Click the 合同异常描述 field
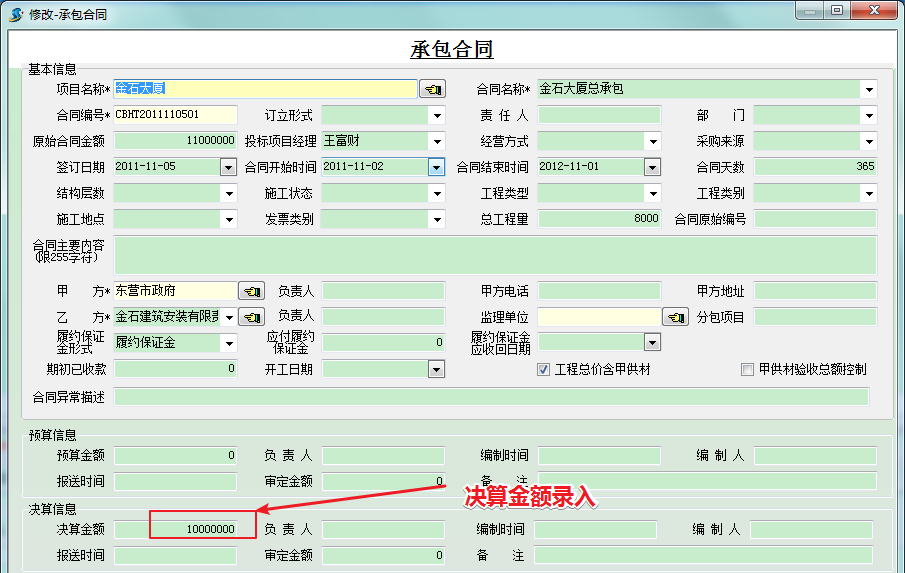Screen dimensions: 905x573 [x=491, y=397]
